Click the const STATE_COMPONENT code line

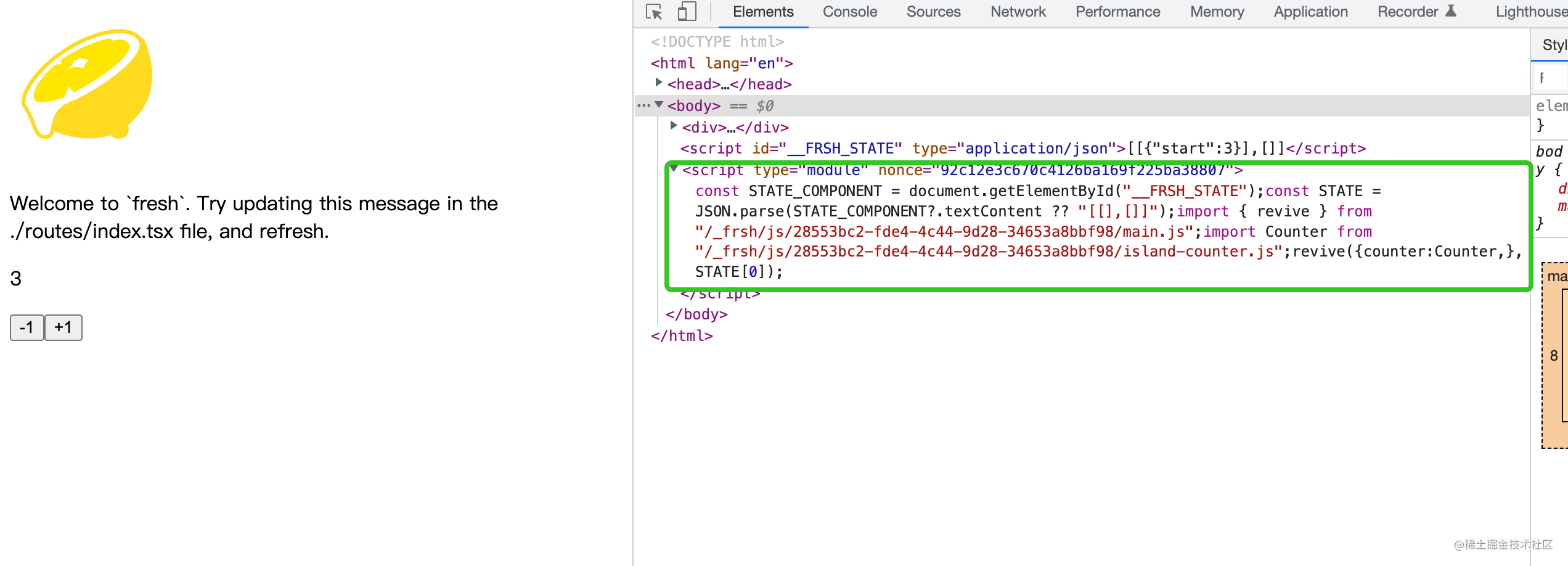click(1038, 191)
